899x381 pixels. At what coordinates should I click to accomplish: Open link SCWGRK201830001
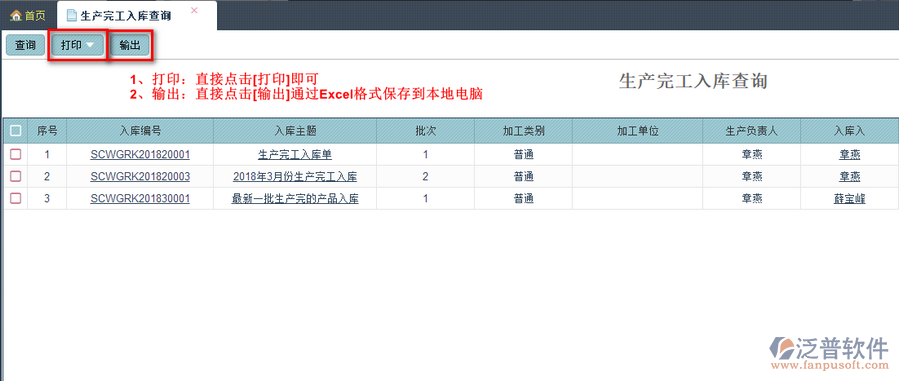coord(140,199)
